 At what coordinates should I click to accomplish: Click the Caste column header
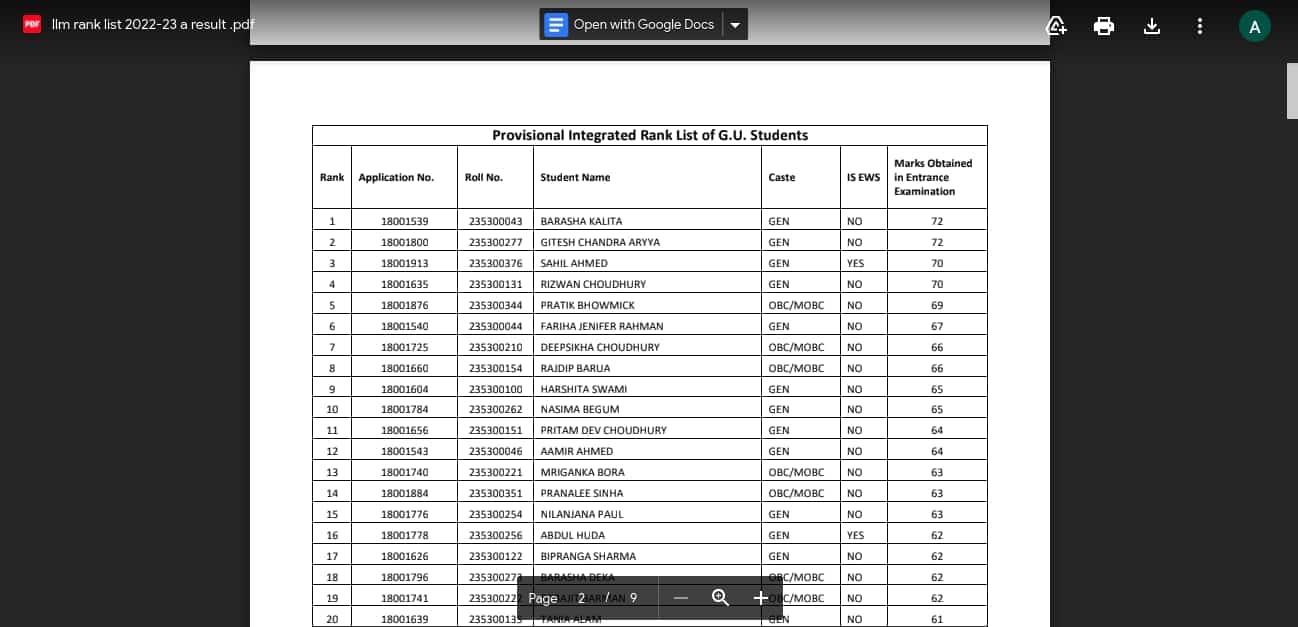point(782,177)
